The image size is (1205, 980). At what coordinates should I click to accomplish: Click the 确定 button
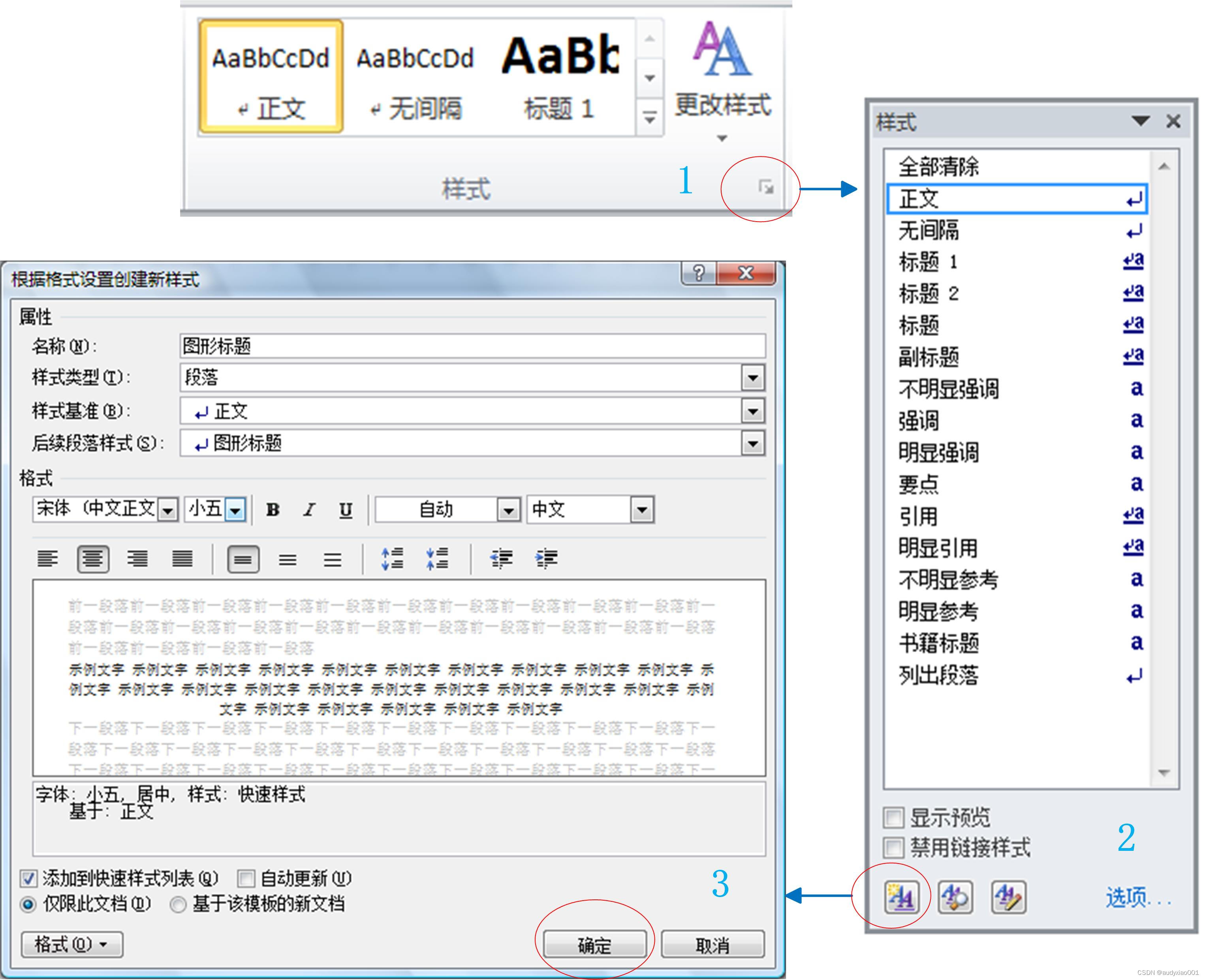594,945
